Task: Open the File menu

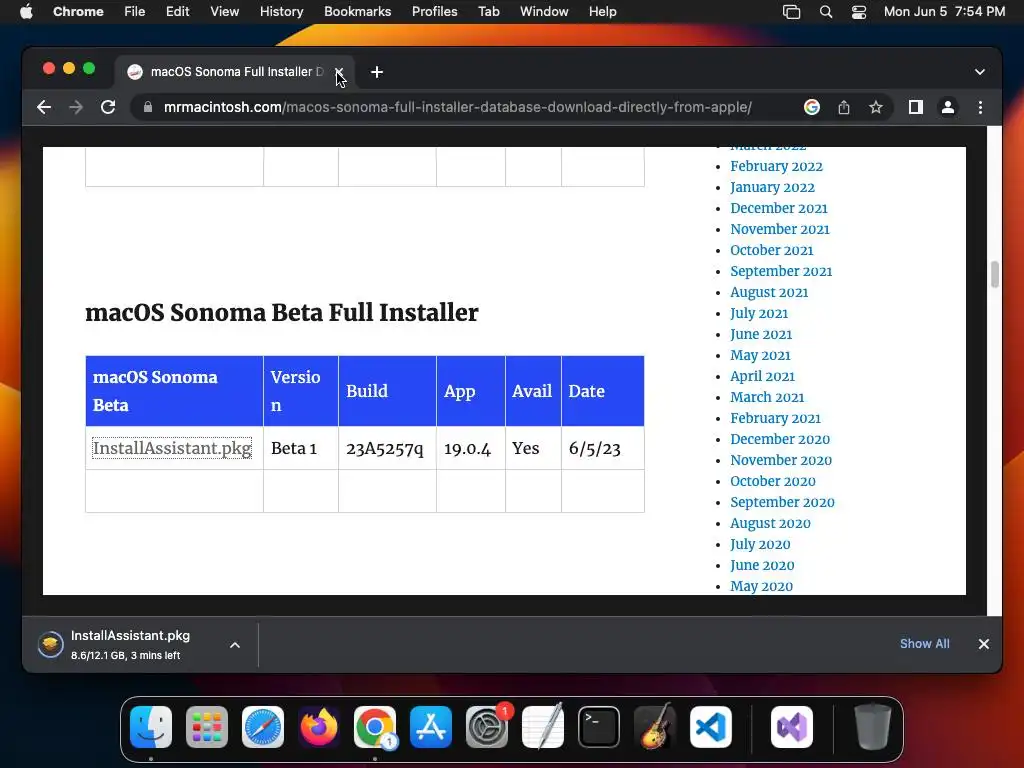Action: 135,12
